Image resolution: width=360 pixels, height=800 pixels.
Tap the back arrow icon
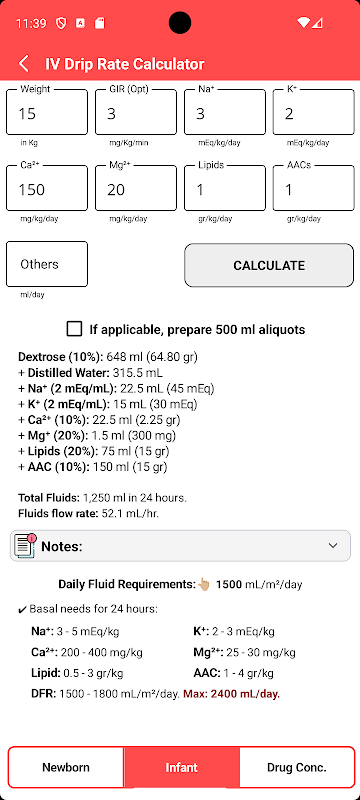point(23,64)
